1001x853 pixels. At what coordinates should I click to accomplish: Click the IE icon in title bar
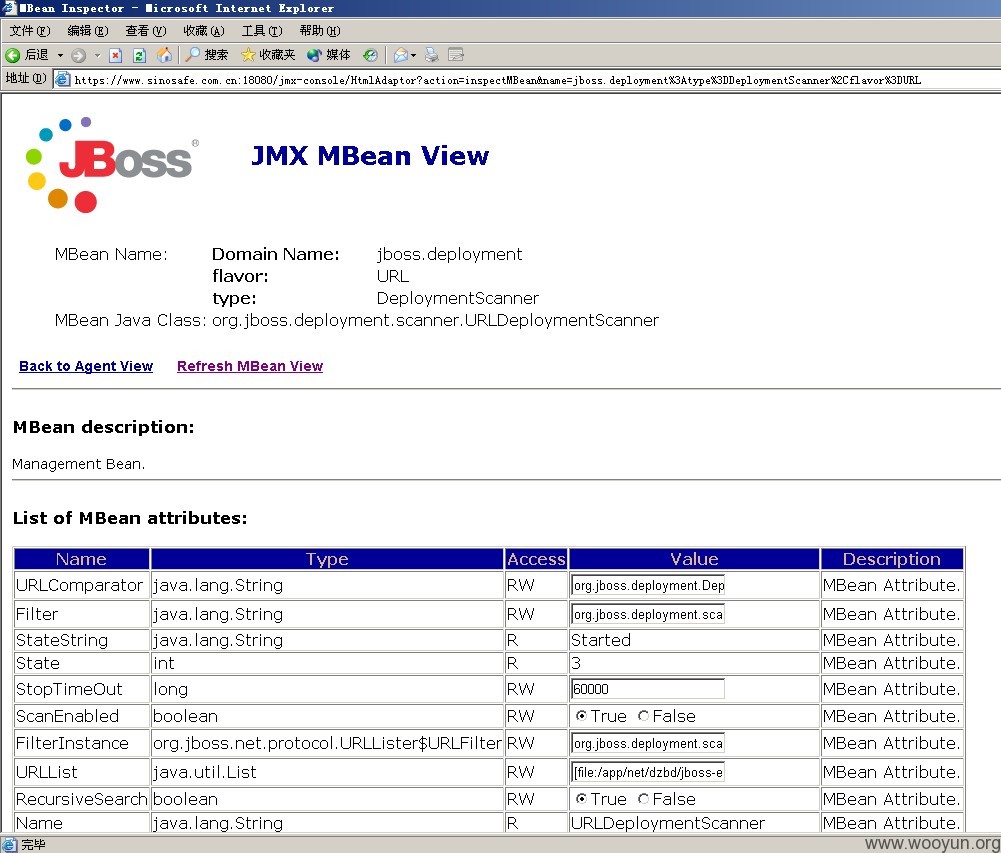click(x=8, y=8)
